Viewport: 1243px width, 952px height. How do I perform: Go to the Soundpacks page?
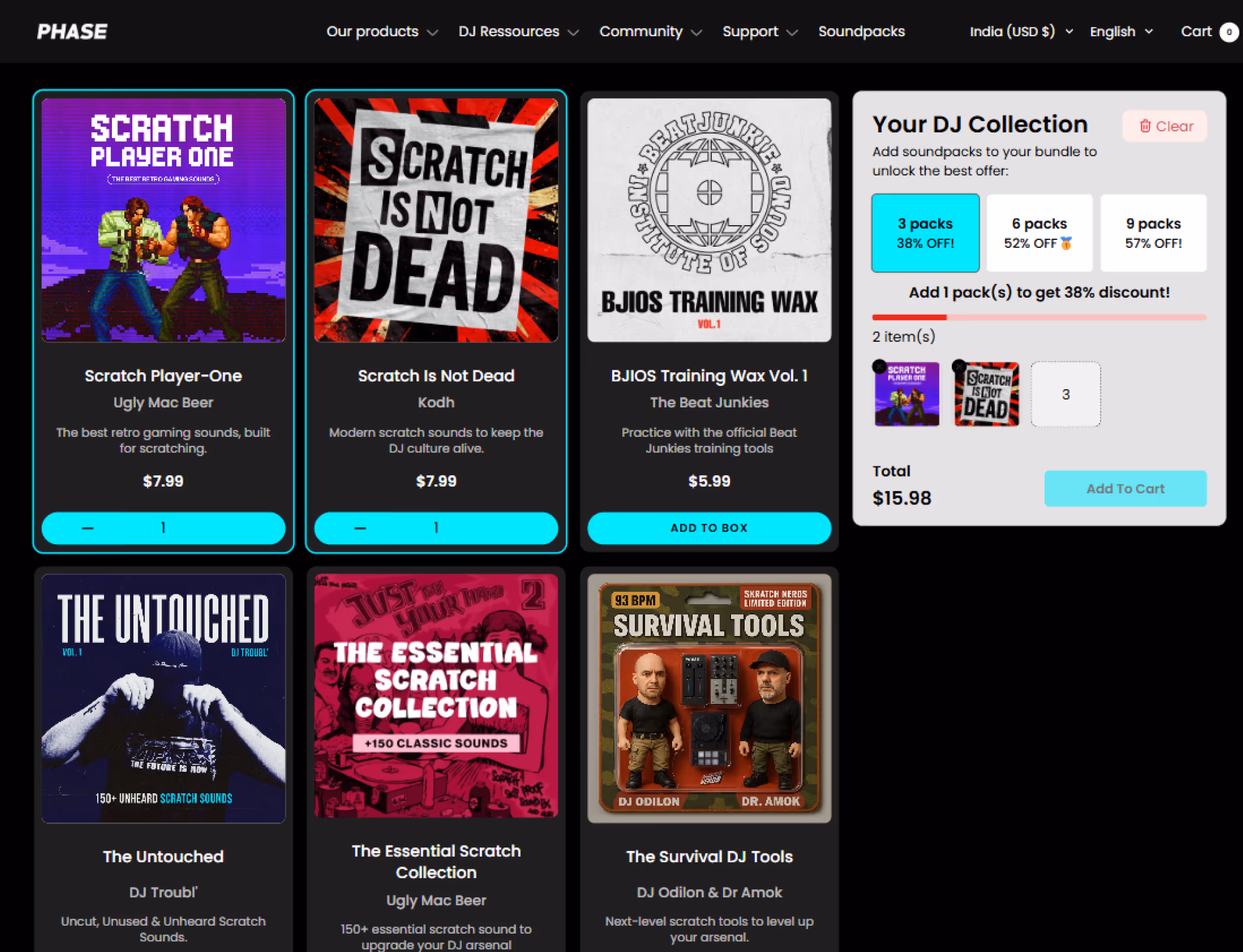click(861, 32)
